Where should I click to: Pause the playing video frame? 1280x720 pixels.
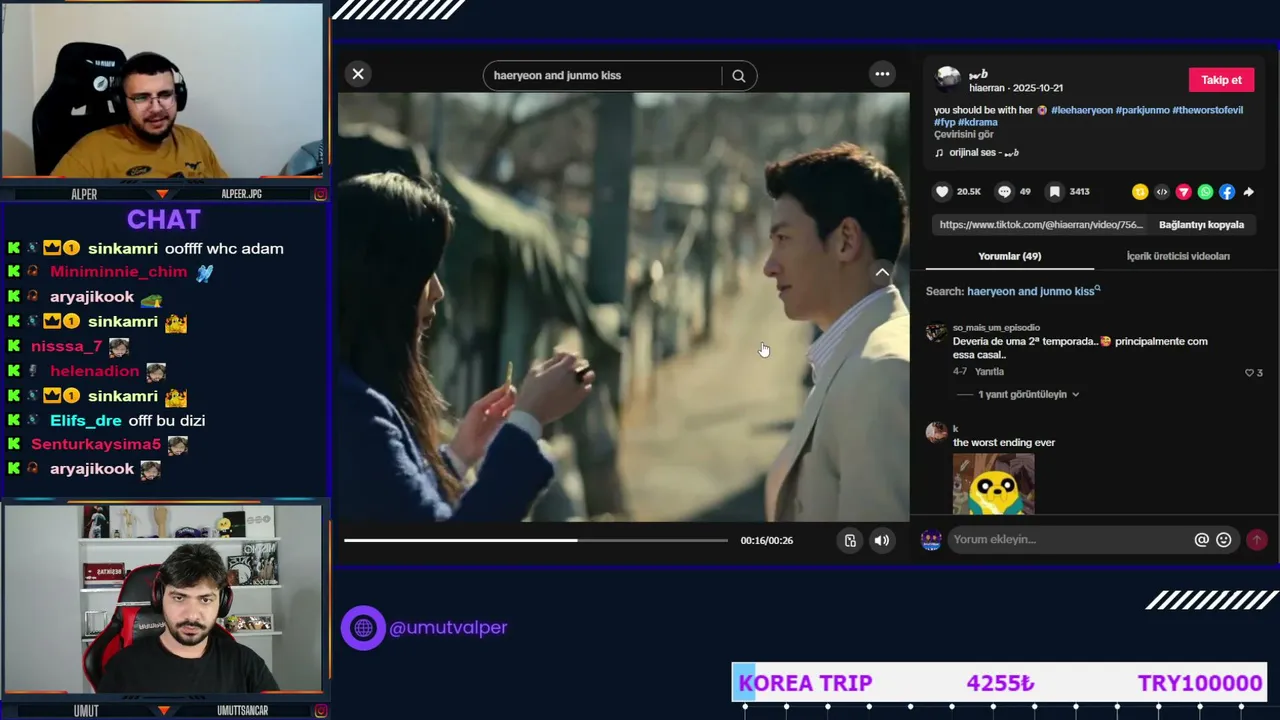[623, 307]
